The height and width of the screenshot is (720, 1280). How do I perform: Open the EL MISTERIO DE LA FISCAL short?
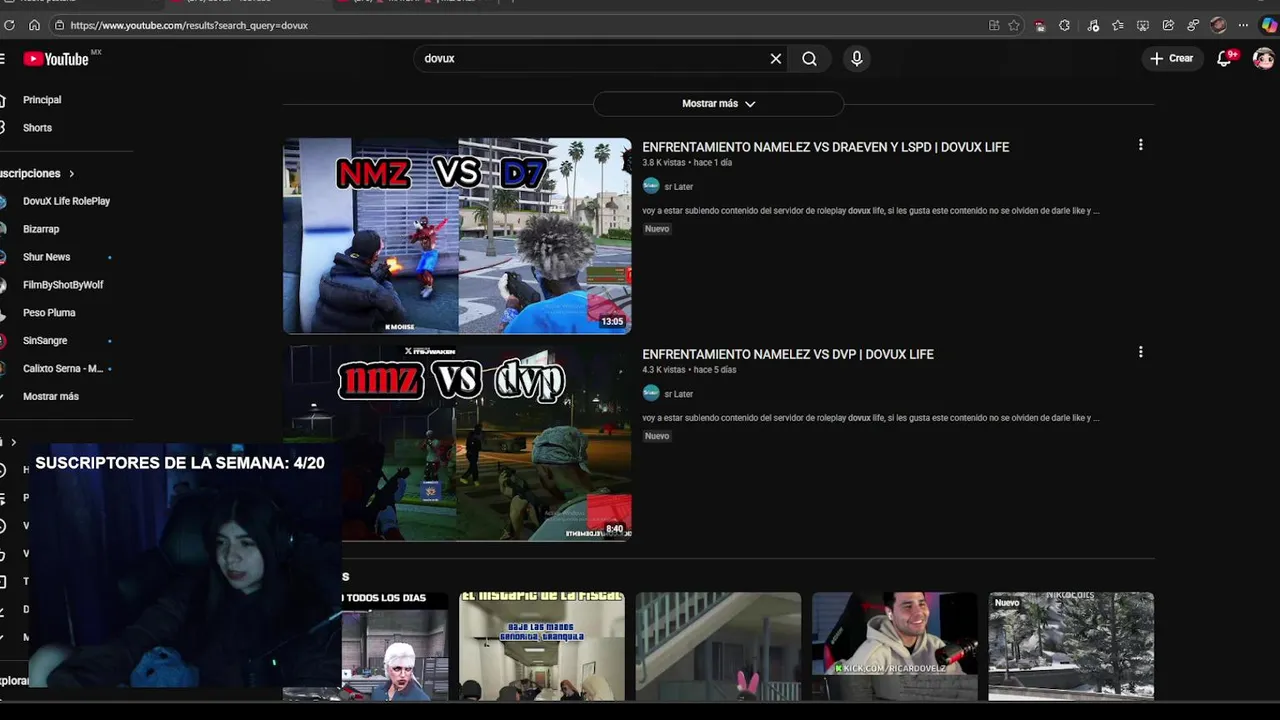[x=542, y=646]
